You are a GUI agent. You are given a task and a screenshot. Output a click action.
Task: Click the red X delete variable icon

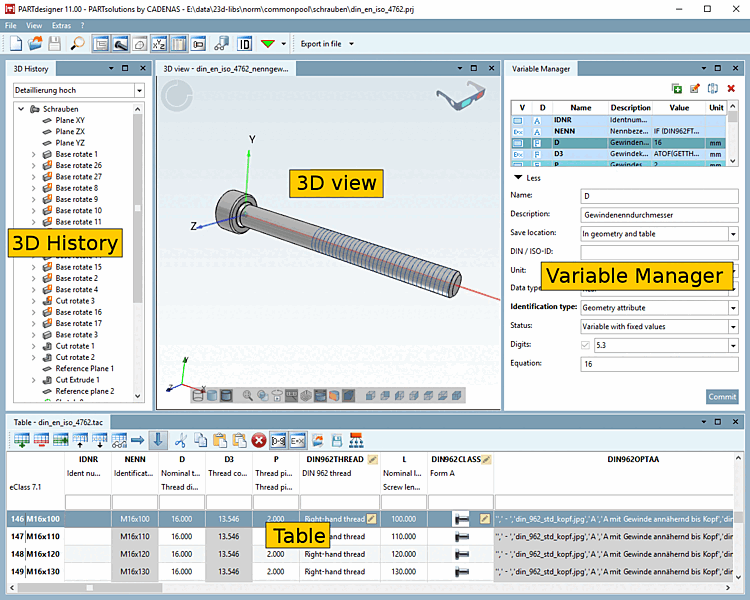tap(731, 89)
